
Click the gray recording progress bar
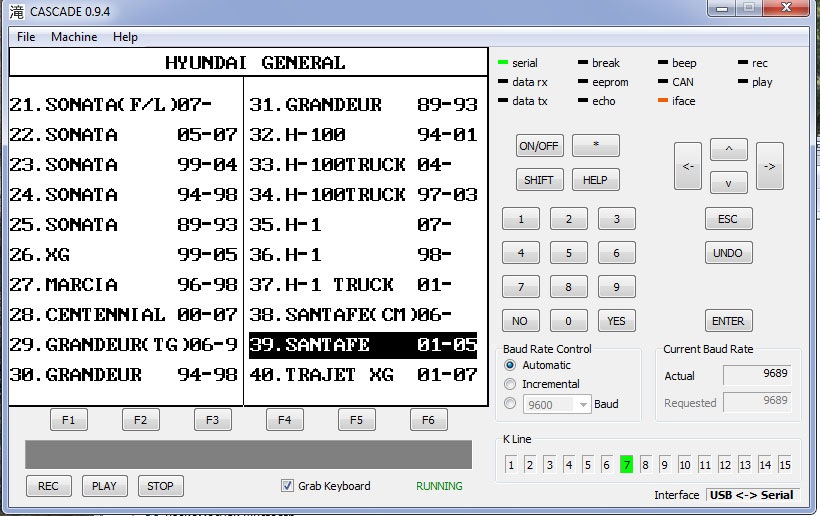248,454
